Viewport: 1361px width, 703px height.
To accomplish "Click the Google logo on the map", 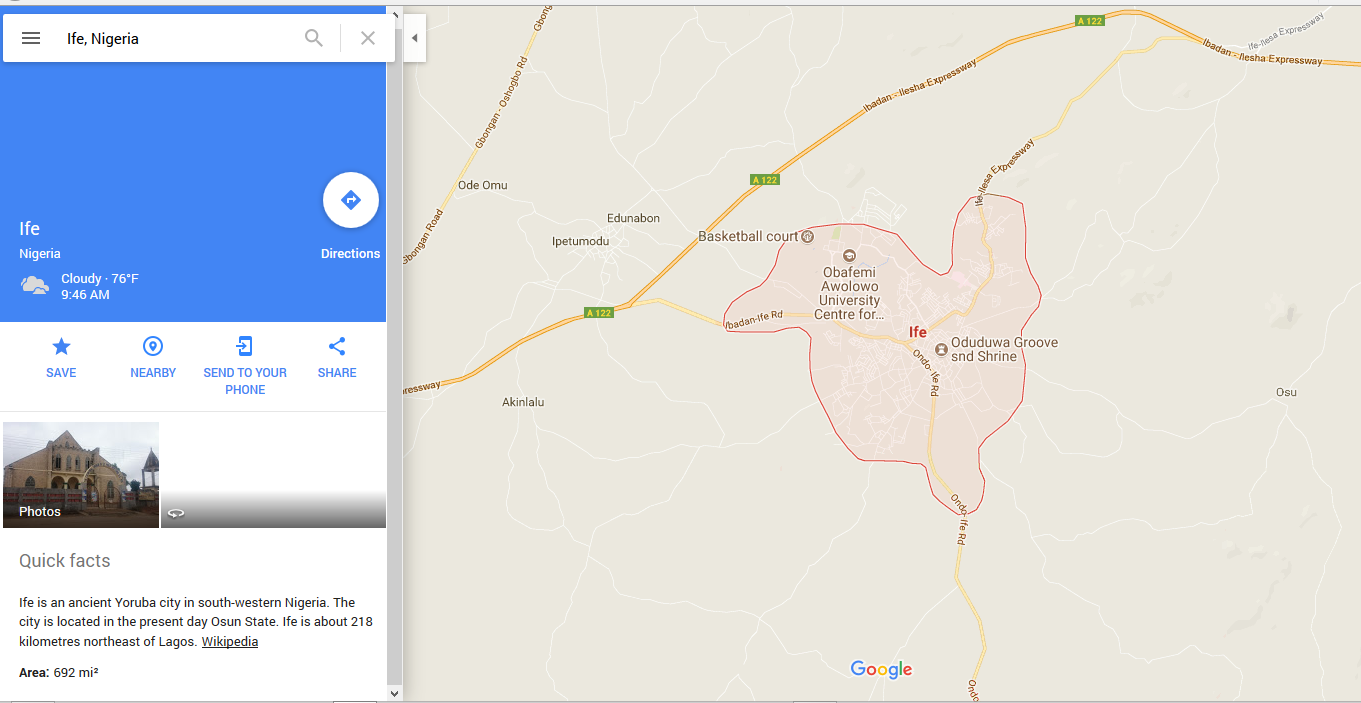I will pos(881,669).
